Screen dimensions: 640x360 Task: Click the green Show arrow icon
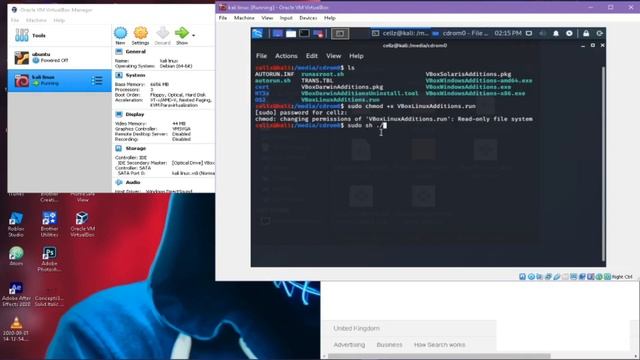tap(182, 33)
